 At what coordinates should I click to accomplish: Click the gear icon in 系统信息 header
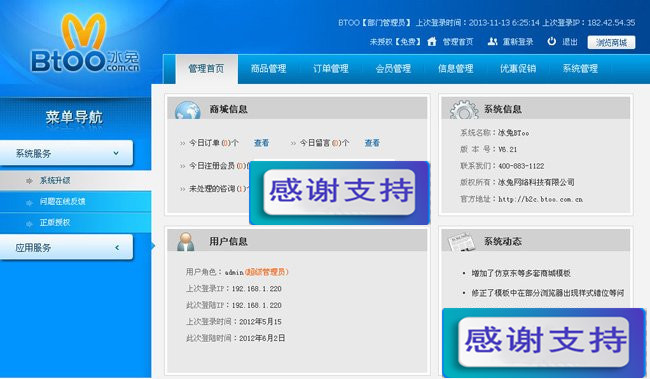click(x=464, y=110)
